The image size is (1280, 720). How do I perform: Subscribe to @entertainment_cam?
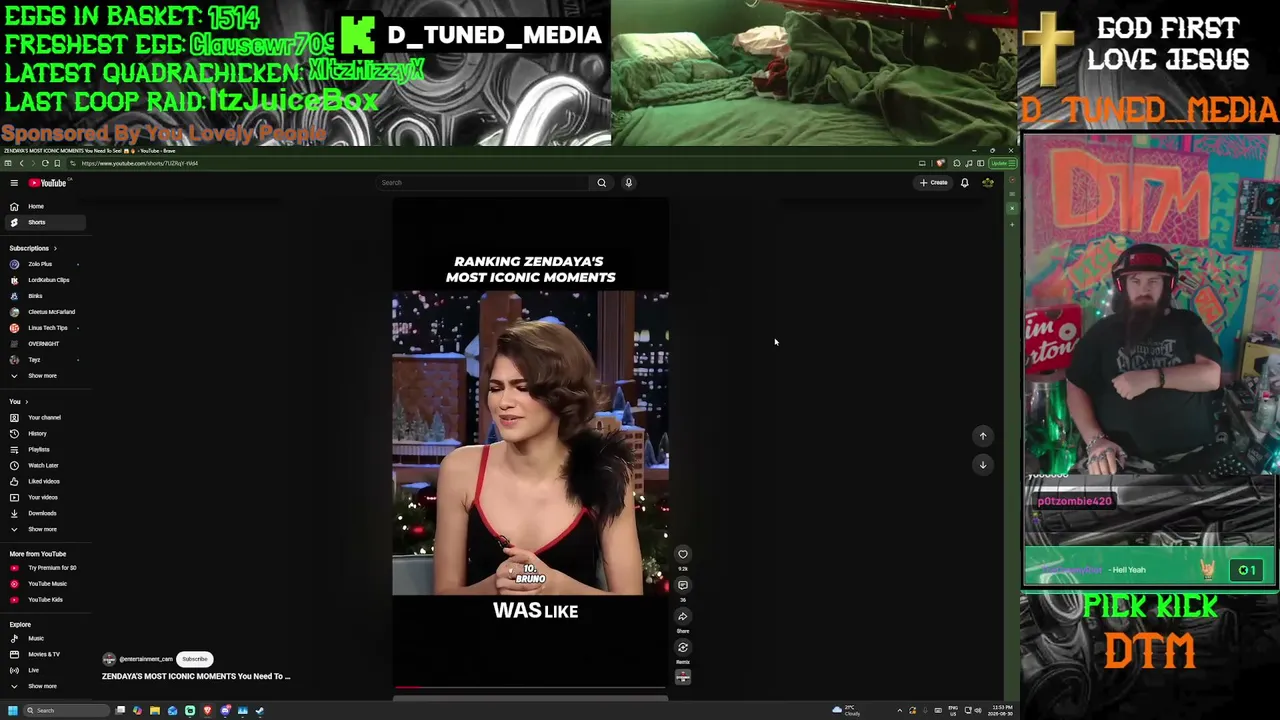pos(195,660)
